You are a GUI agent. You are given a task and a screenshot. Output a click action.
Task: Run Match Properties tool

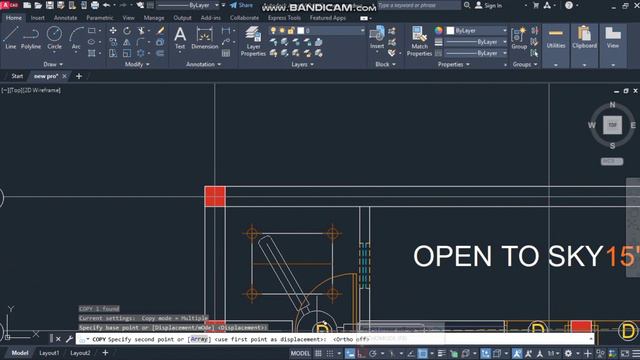coord(419,41)
